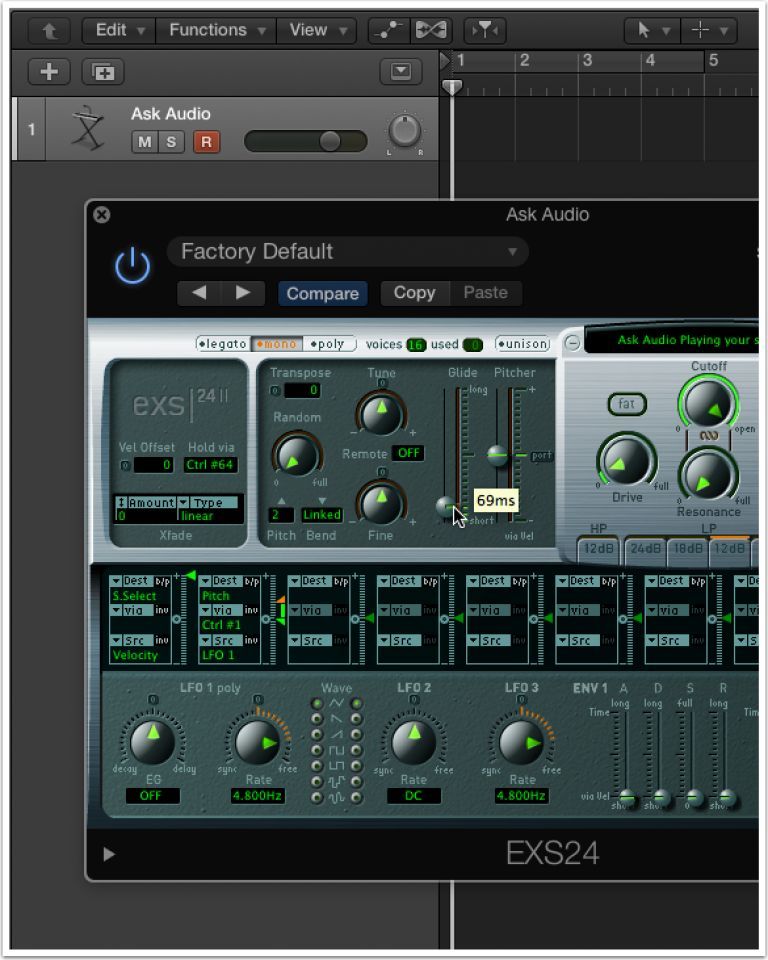
Task: Click the Ask Audio track pan knob
Action: click(405, 130)
